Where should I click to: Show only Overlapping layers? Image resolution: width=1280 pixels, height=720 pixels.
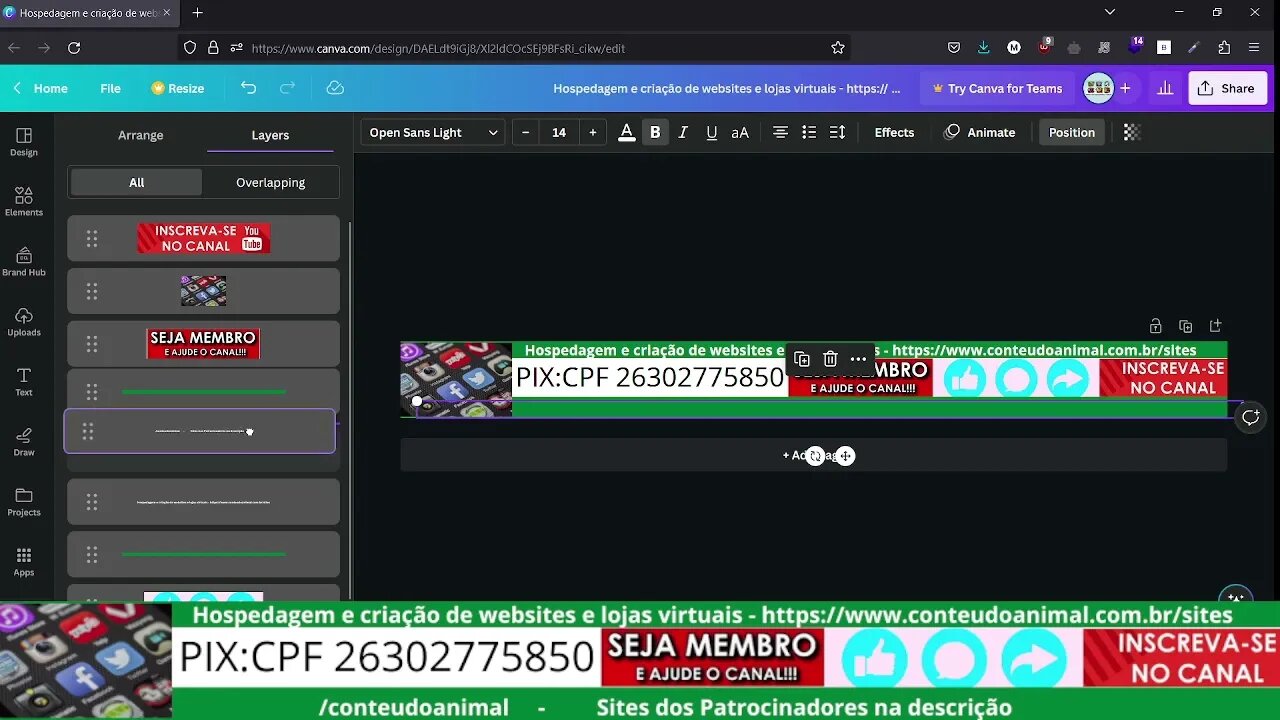pyautogui.click(x=270, y=182)
